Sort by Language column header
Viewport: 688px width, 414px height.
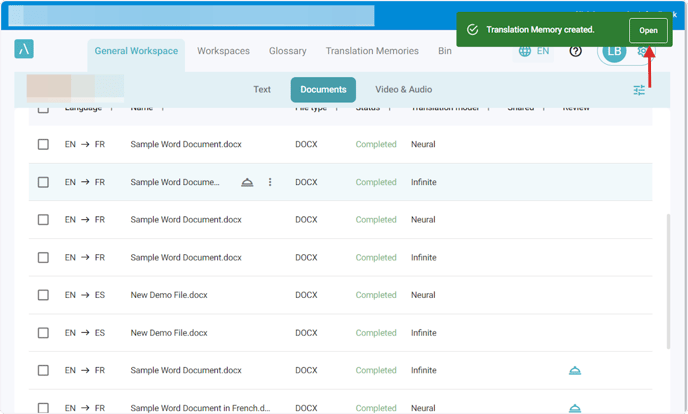pyautogui.click(x=82, y=108)
